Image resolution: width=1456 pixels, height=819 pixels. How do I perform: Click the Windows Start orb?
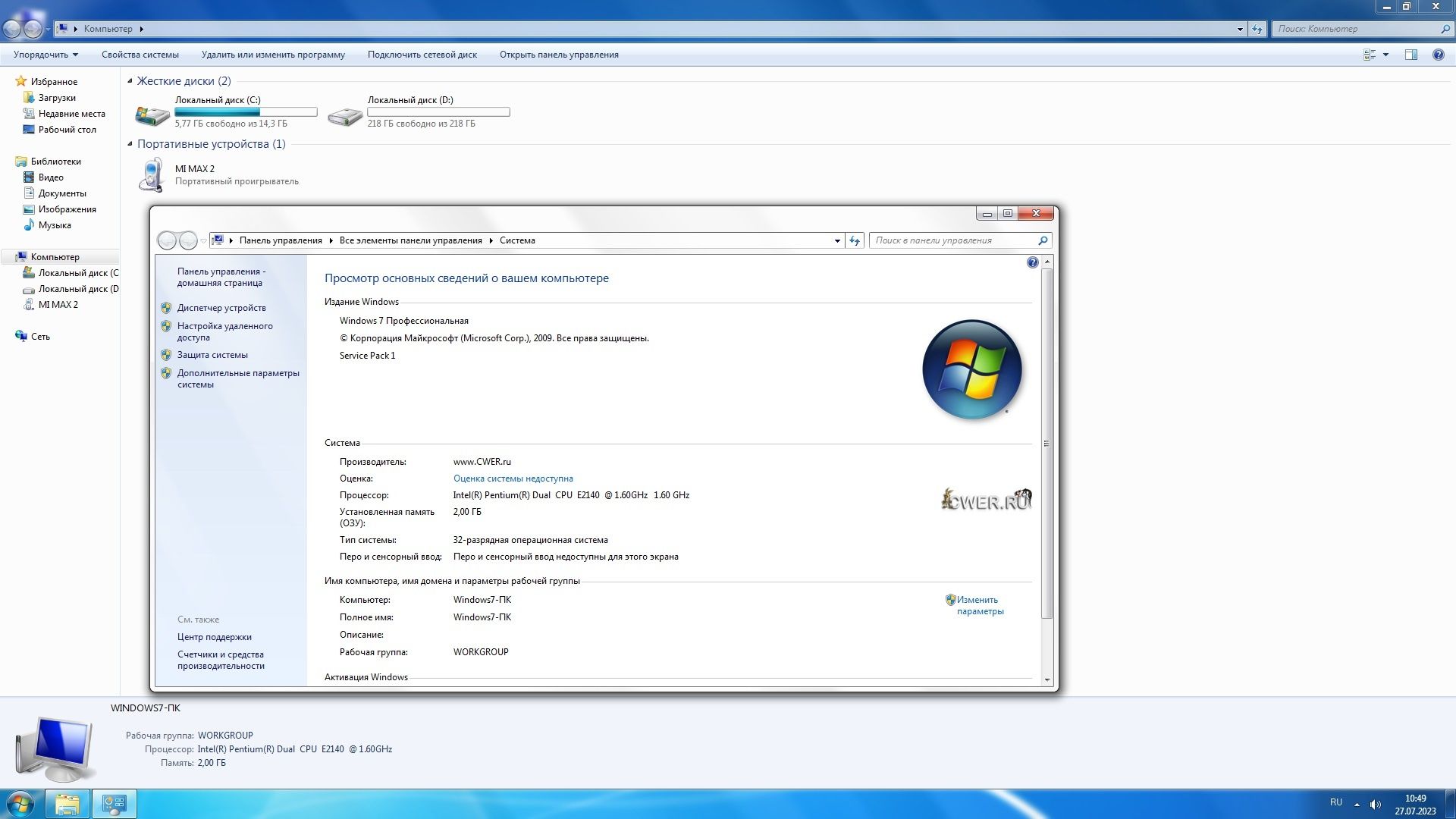(20, 804)
